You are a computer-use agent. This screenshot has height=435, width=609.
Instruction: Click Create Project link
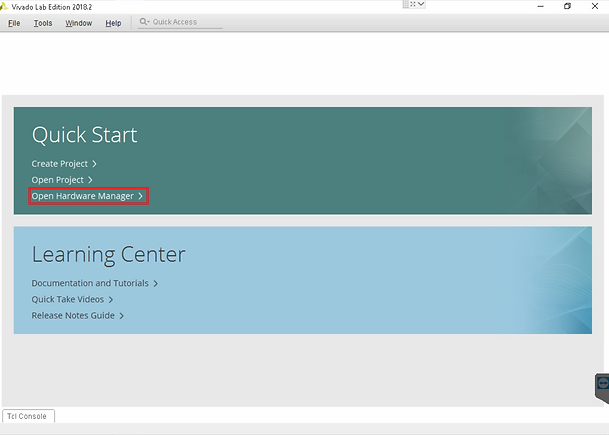point(64,164)
